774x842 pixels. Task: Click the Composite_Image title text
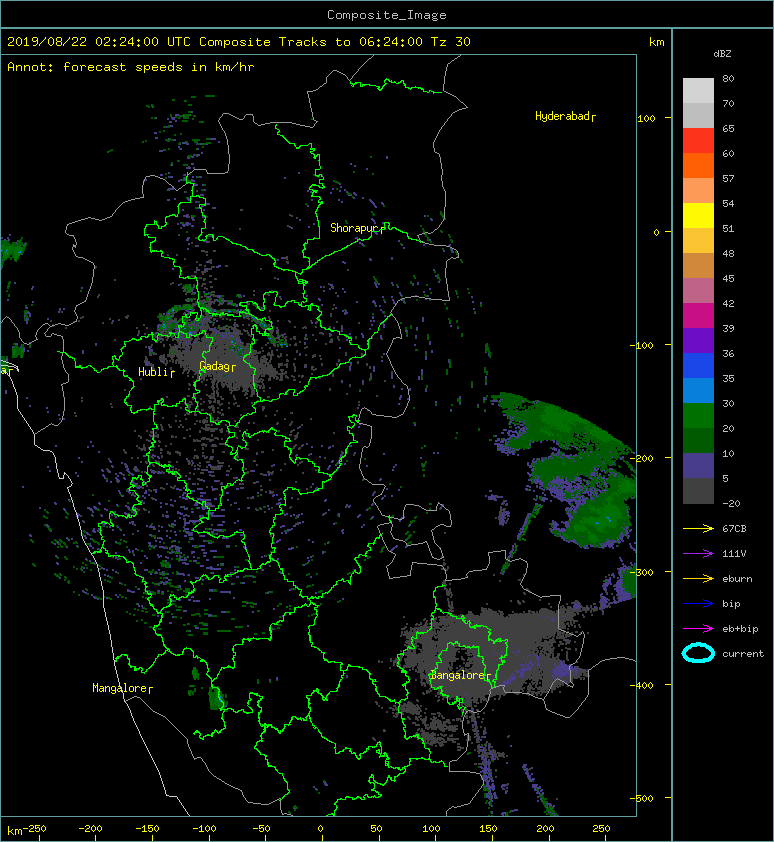click(x=387, y=15)
